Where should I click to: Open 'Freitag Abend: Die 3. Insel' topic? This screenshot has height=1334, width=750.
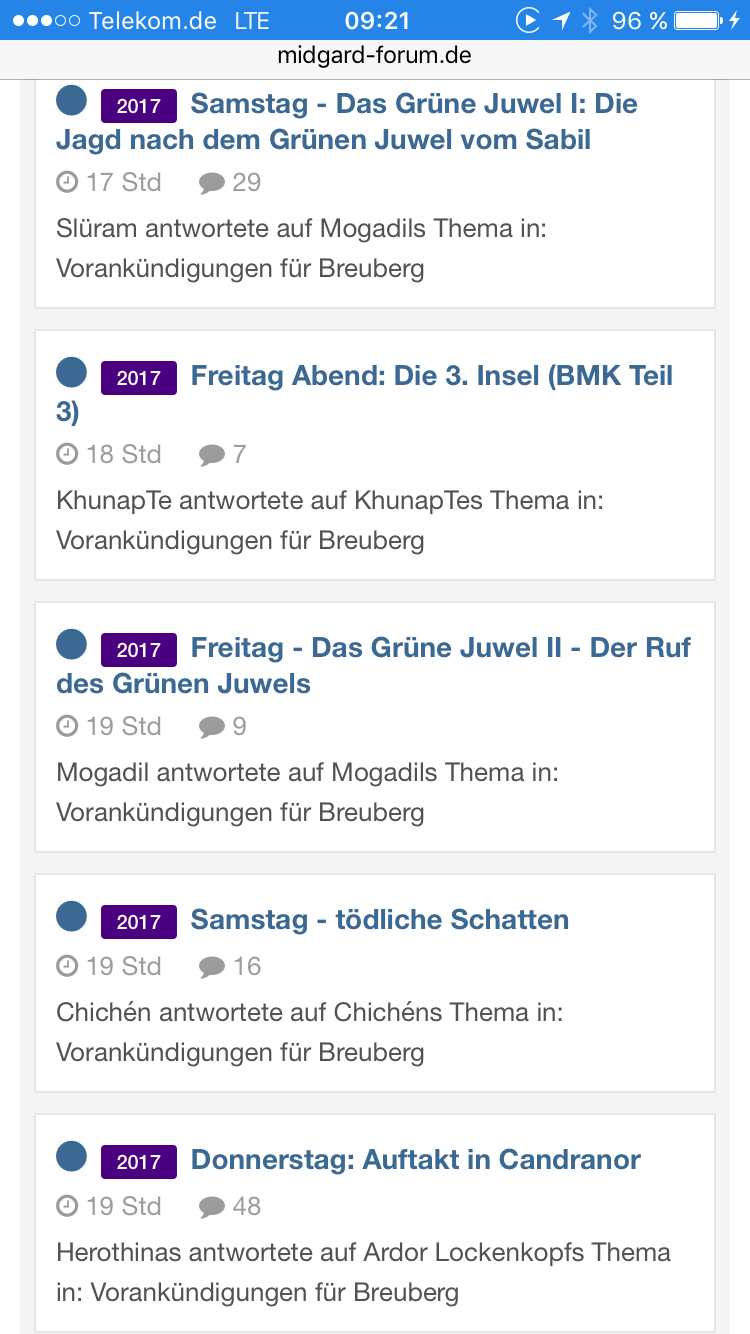pos(431,376)
